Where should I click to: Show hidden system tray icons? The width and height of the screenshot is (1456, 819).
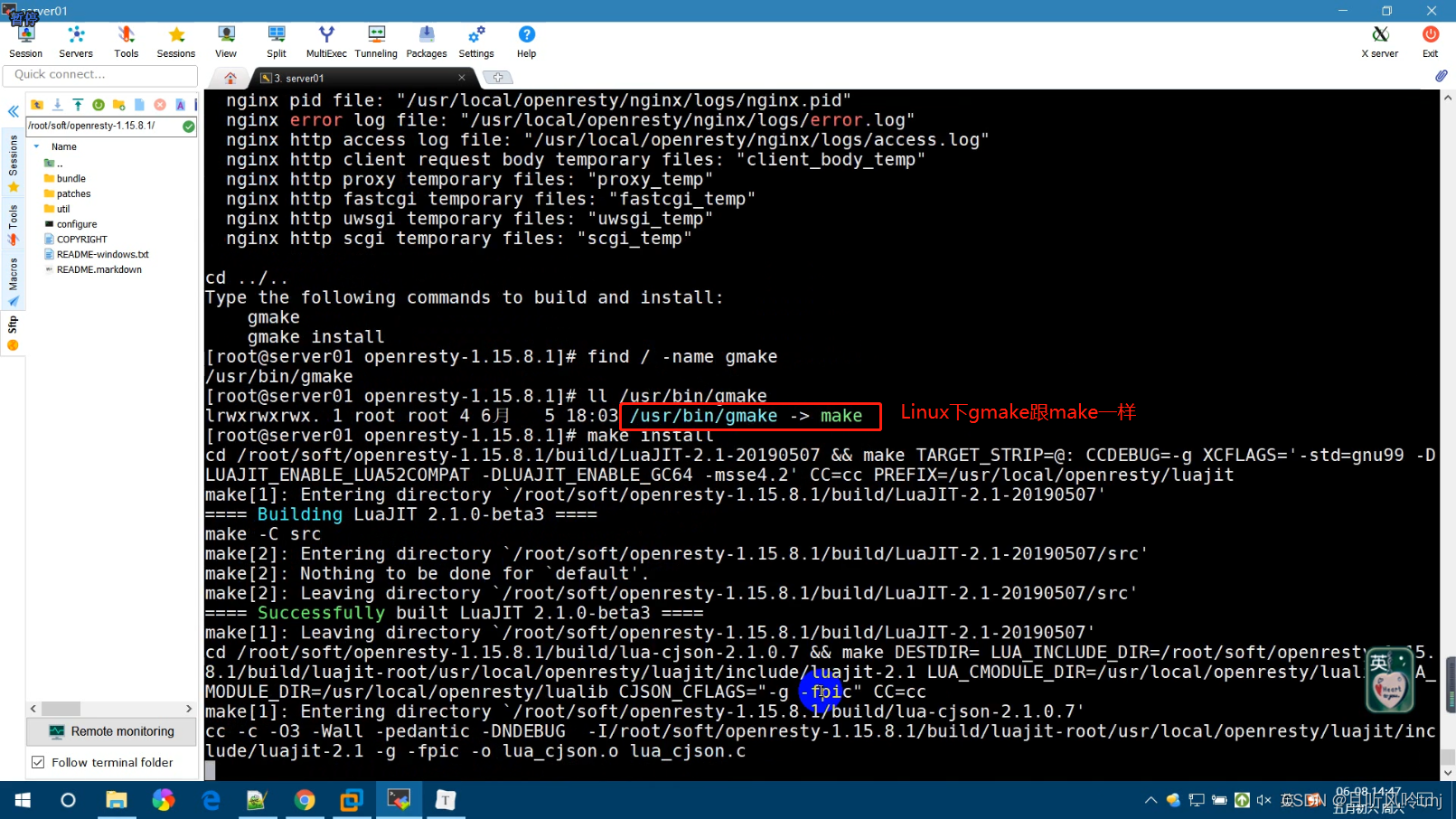coord(1151,800)
